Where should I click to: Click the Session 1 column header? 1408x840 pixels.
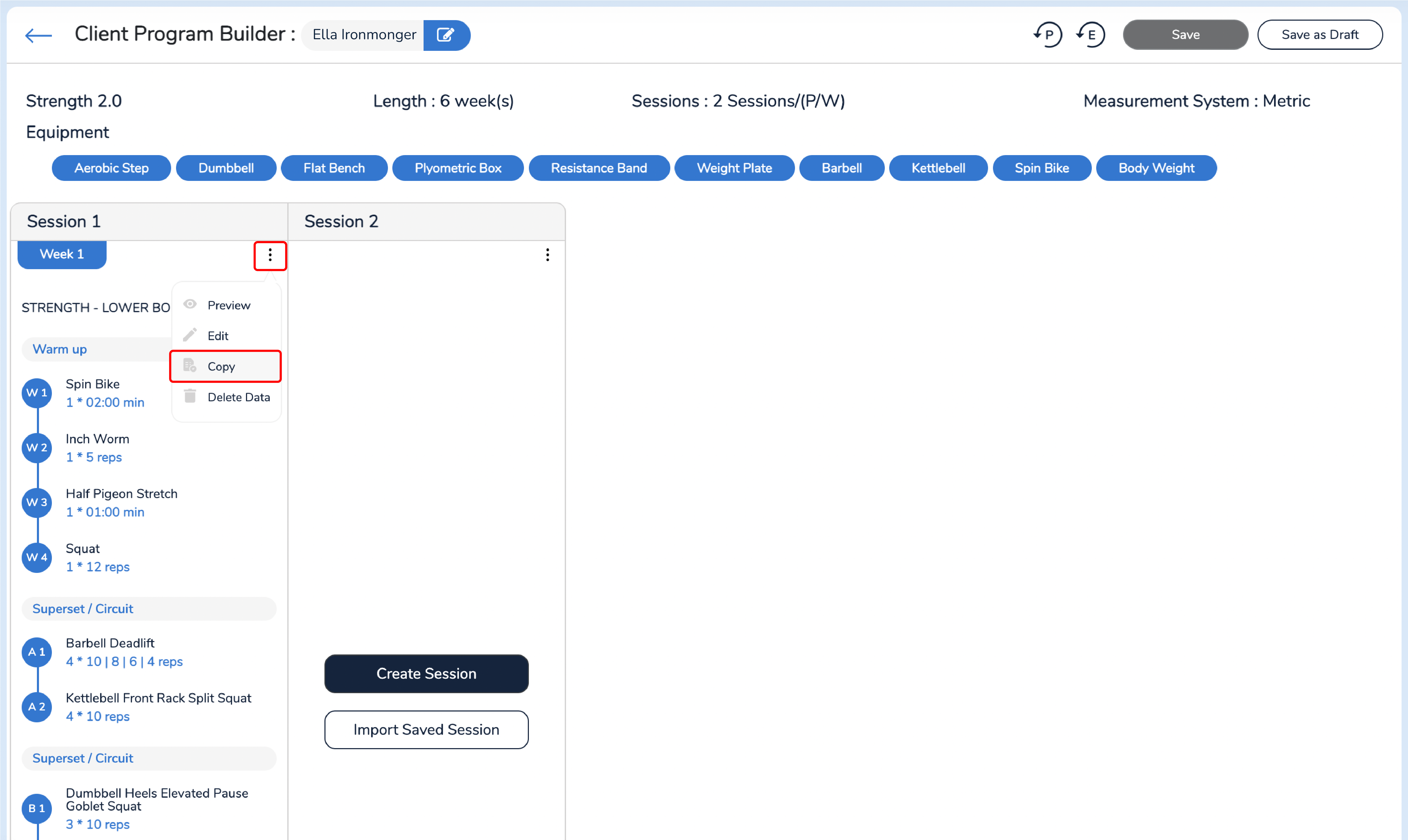[149, 221]
